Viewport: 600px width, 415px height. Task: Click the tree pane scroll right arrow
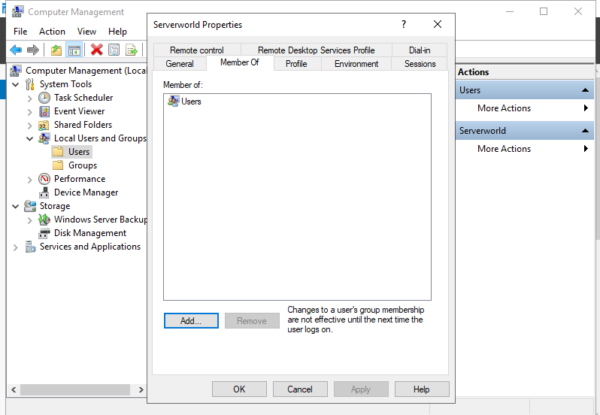pyautogui.click(x=141, y=389)
